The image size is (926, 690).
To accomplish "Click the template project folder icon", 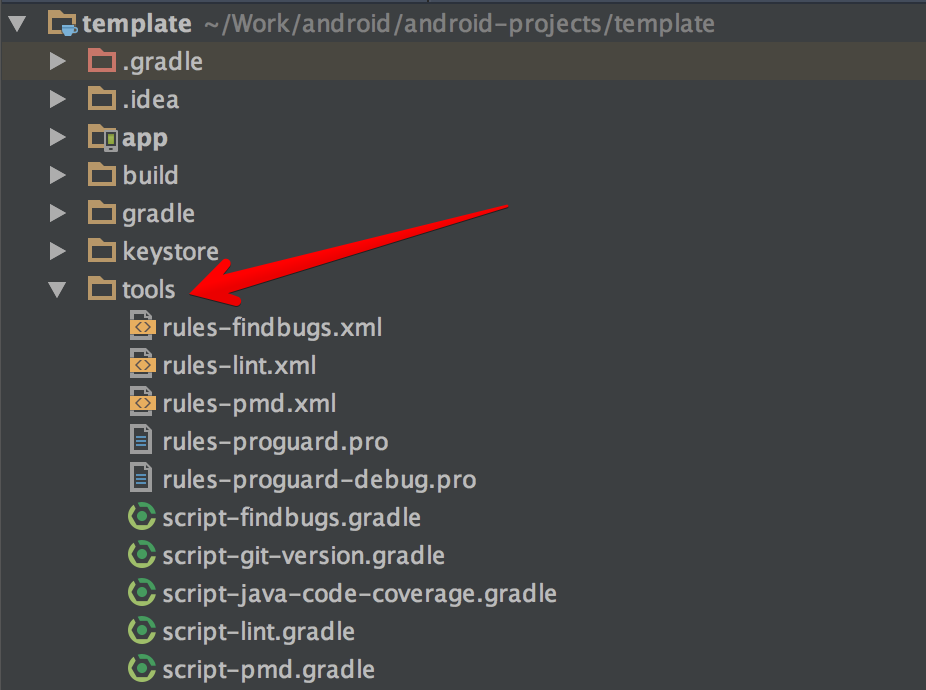I will click(x=62, y=23).
